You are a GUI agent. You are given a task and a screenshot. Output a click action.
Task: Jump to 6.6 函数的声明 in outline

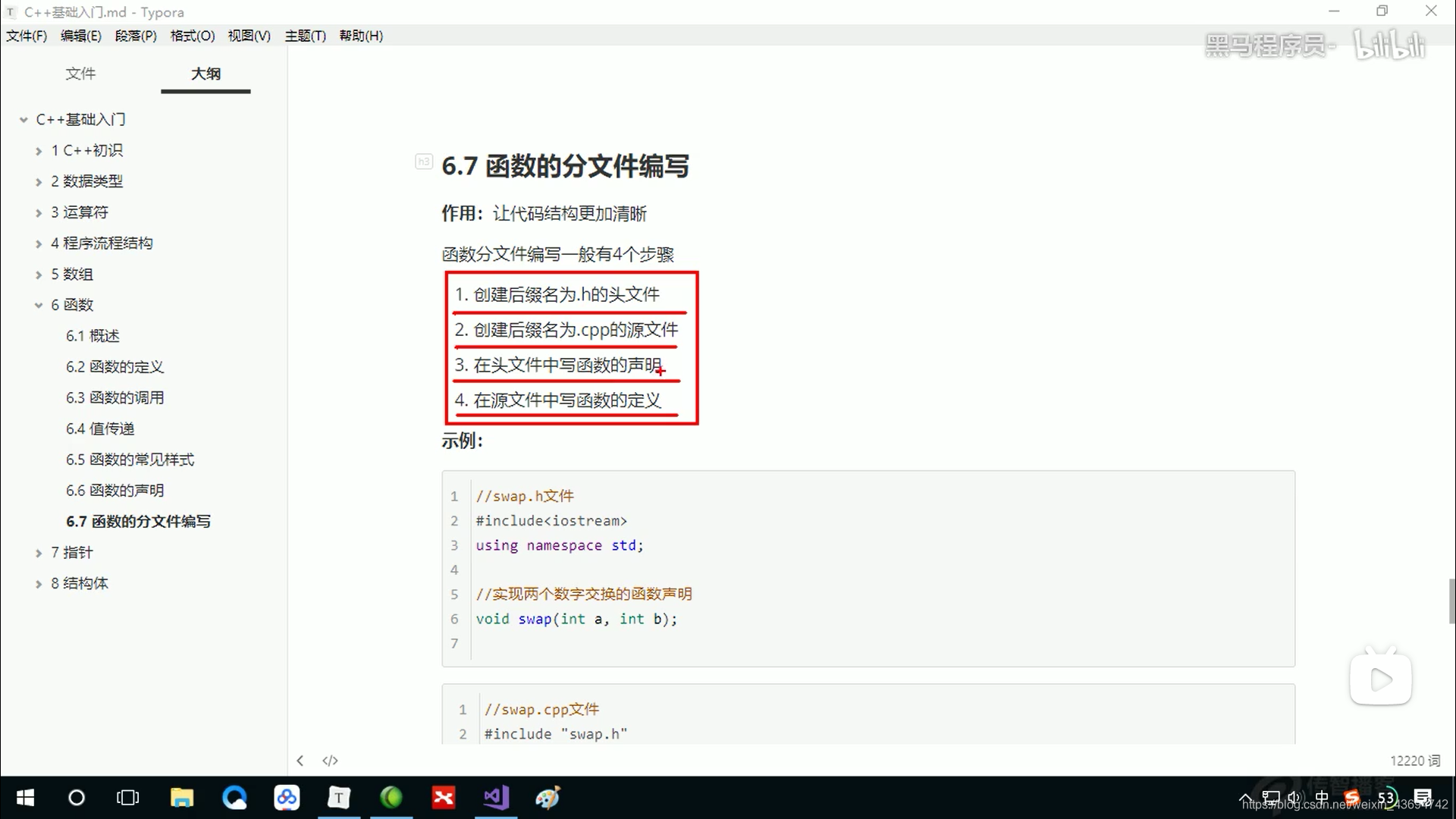pyautogui.click(x=115, y=491)
